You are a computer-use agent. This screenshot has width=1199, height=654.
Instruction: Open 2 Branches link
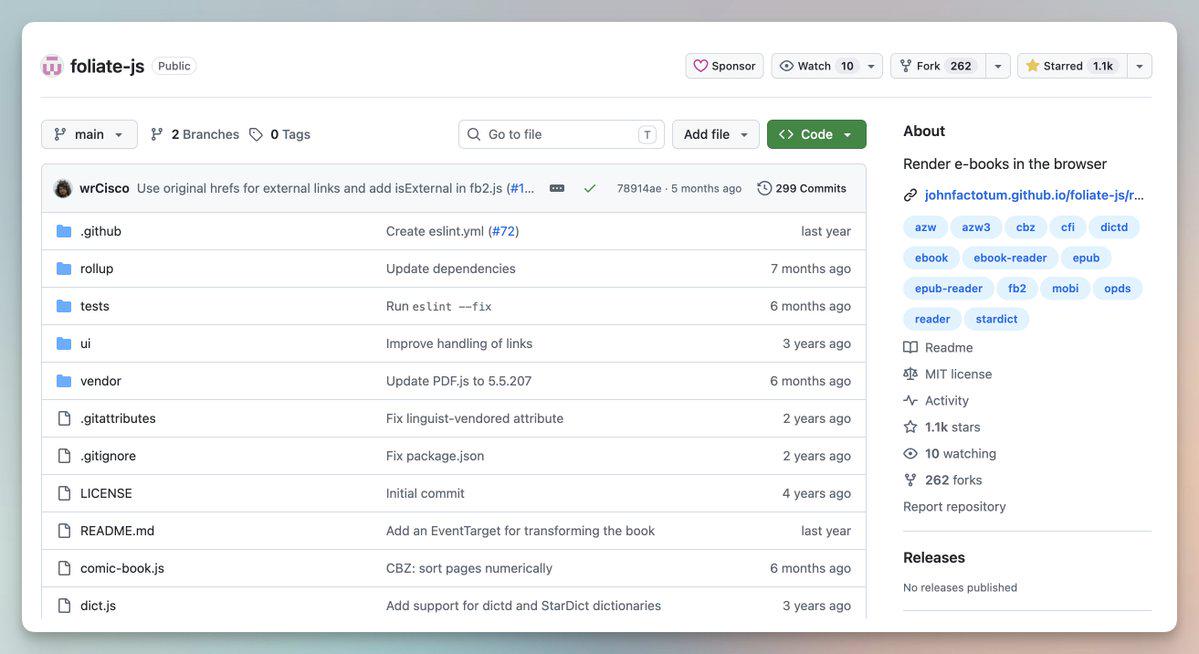coord(195,134)
